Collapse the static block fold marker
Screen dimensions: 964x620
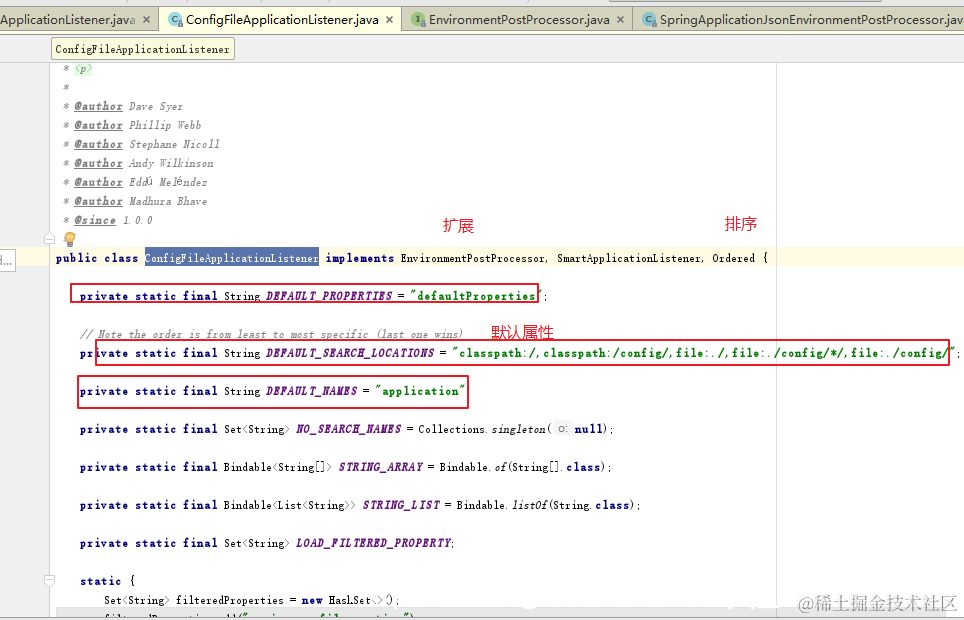pyautogui.click(x=50, y=580)
